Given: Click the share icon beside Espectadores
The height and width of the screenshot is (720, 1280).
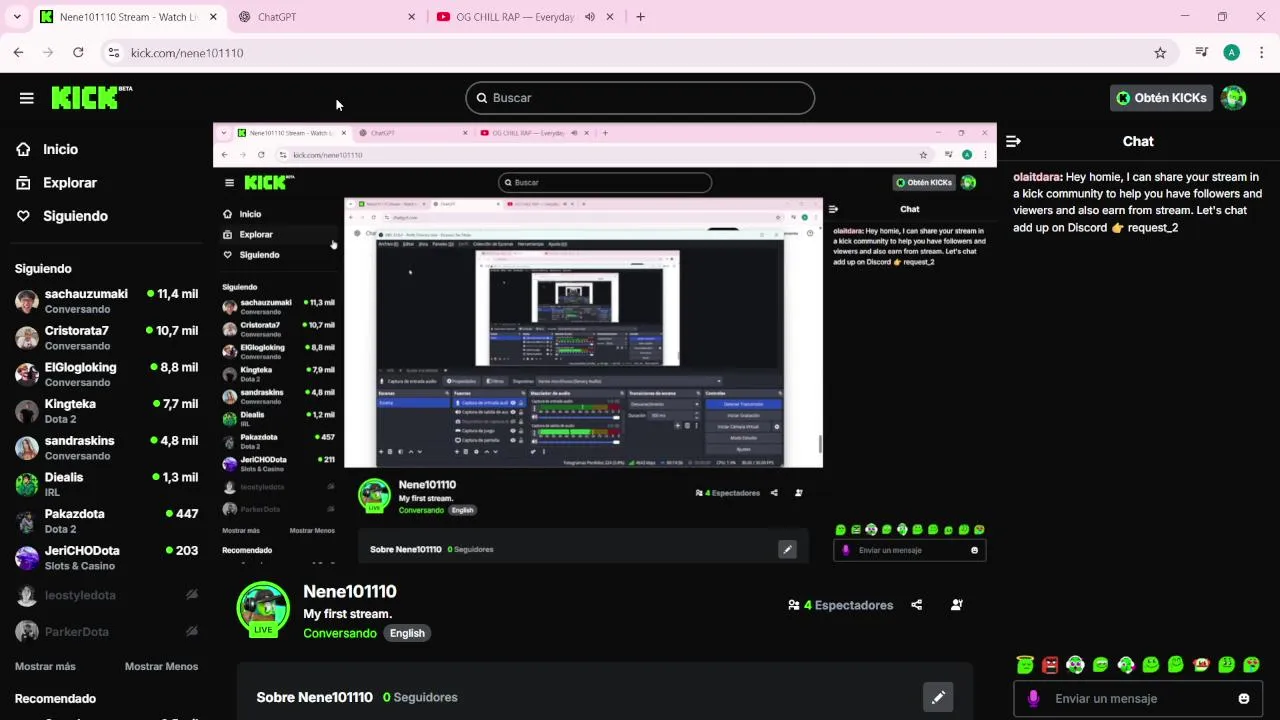Looking at the screenshot, I should tap(916, 605).
